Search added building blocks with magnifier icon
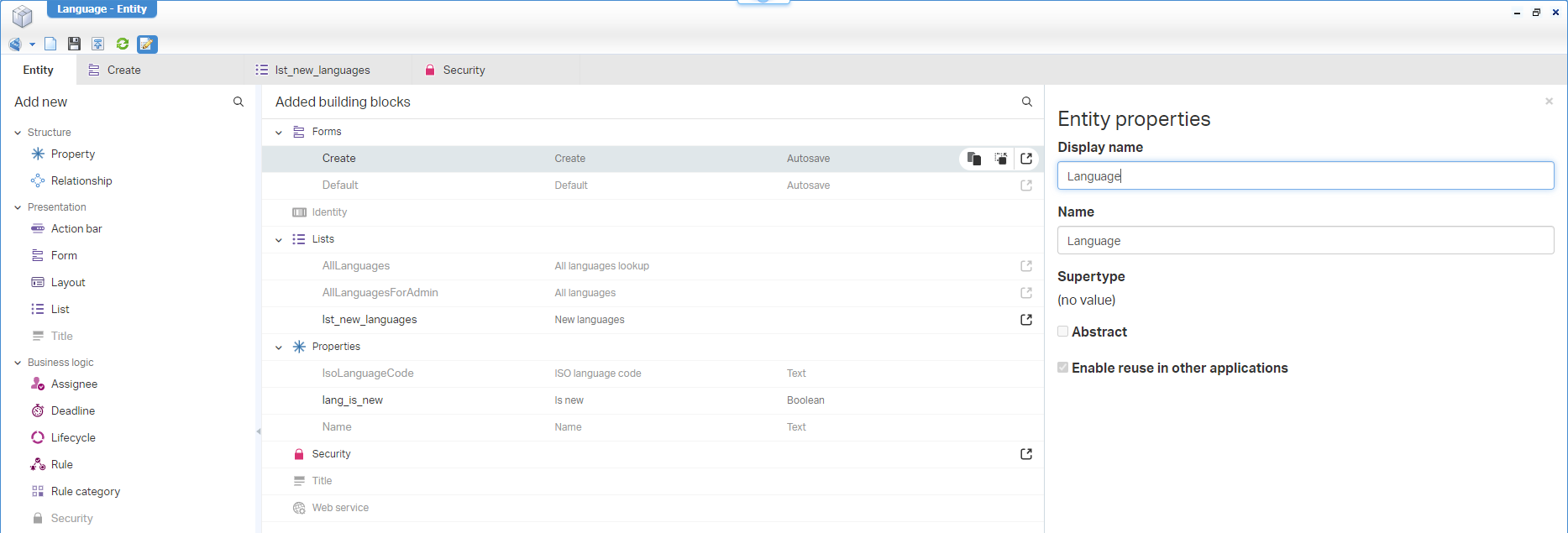 pyautogui.click(x=1026, y=102)
